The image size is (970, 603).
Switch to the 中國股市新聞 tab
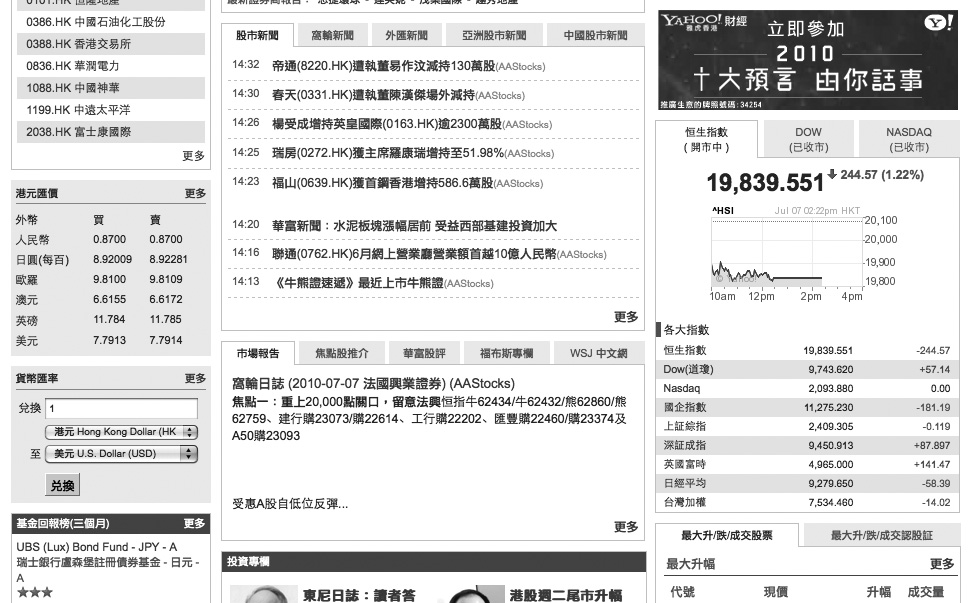tap(595, 35)
